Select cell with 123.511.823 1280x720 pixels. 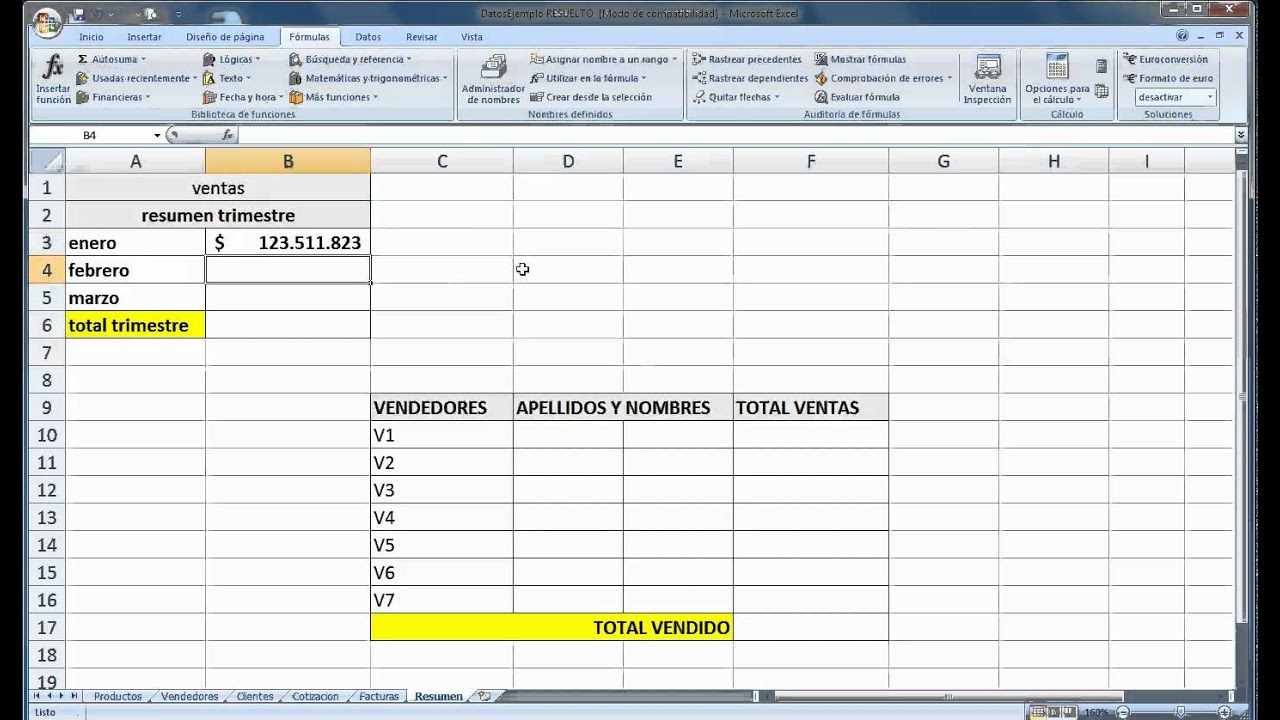point(288,243)
